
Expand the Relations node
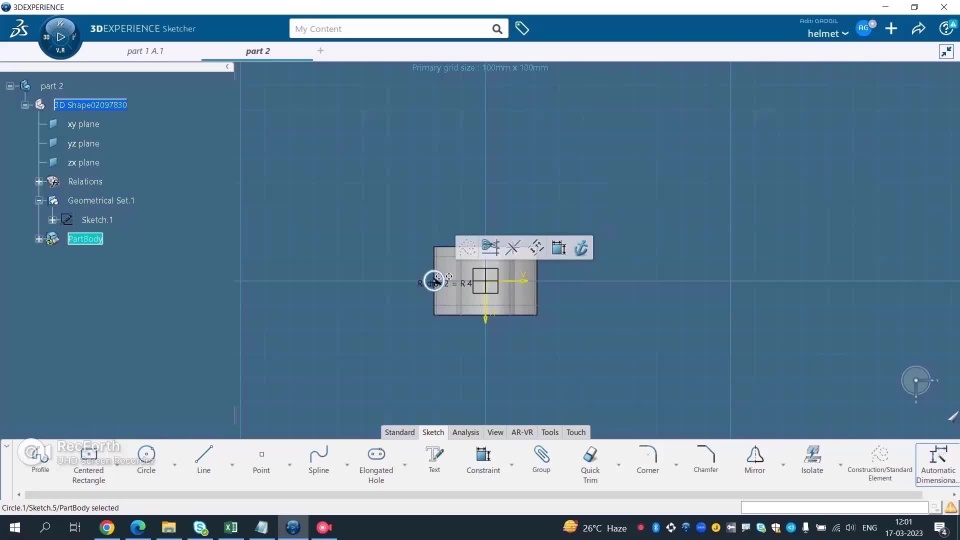click(39, 182)
